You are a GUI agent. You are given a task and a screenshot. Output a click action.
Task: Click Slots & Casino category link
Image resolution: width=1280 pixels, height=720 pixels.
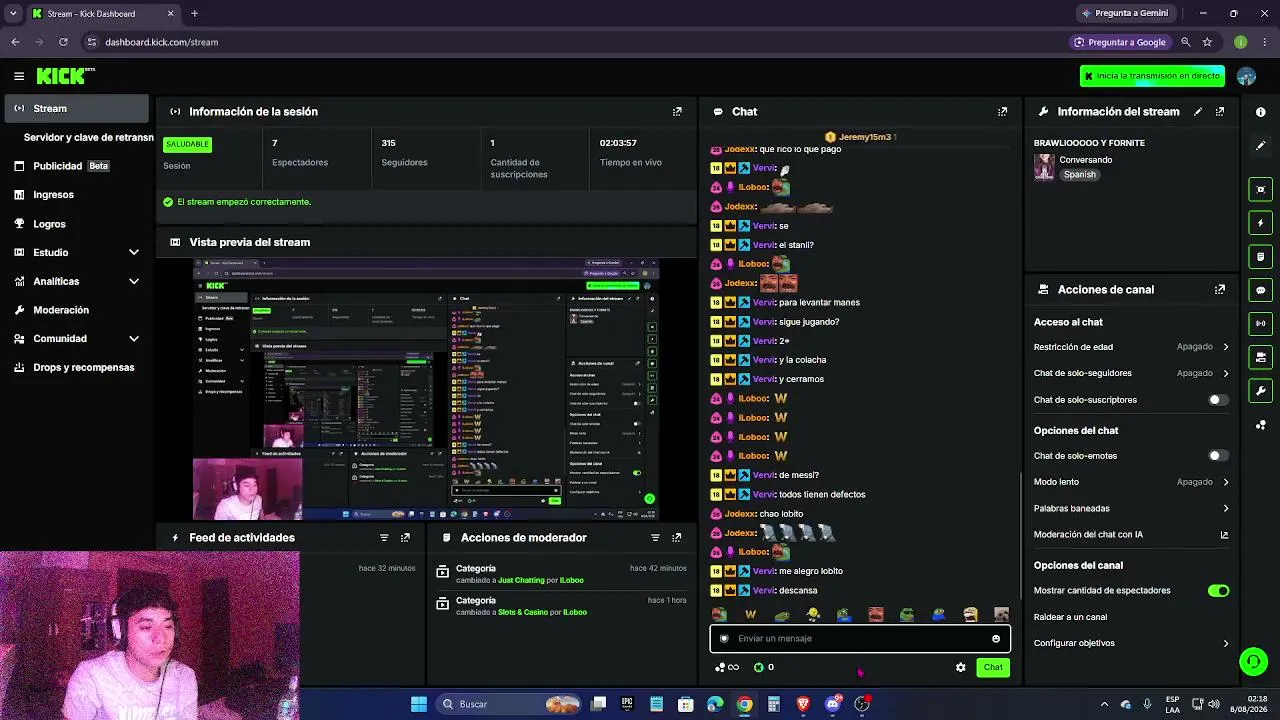528,612
